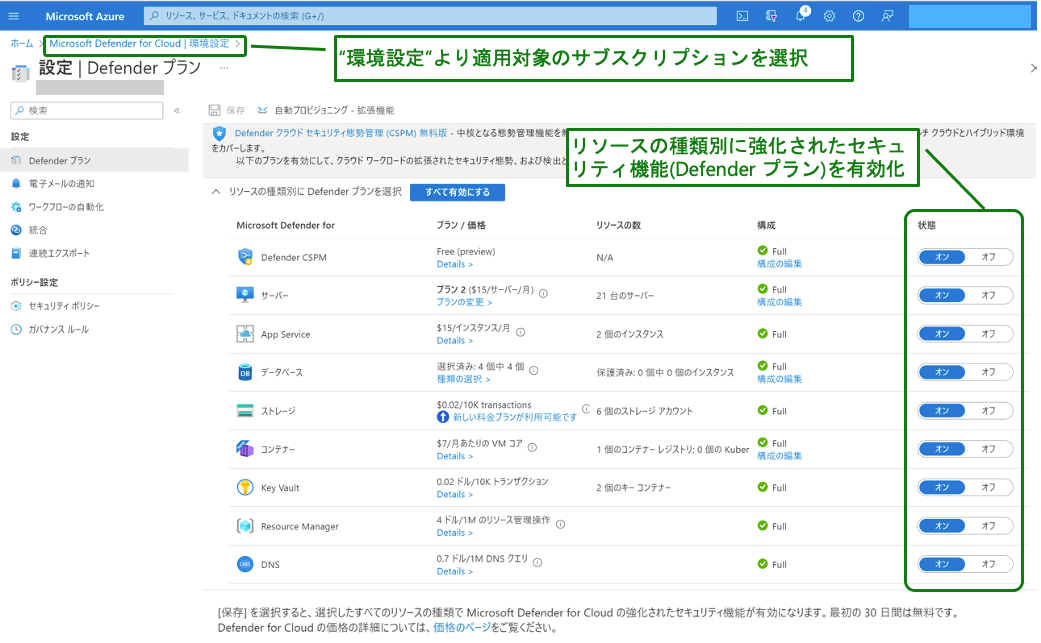Collapse the リソースの種類別に Defender プランを選択 section
This screenshot has width=1041, height=643.
pyautogui.click(x=215, y=192)
